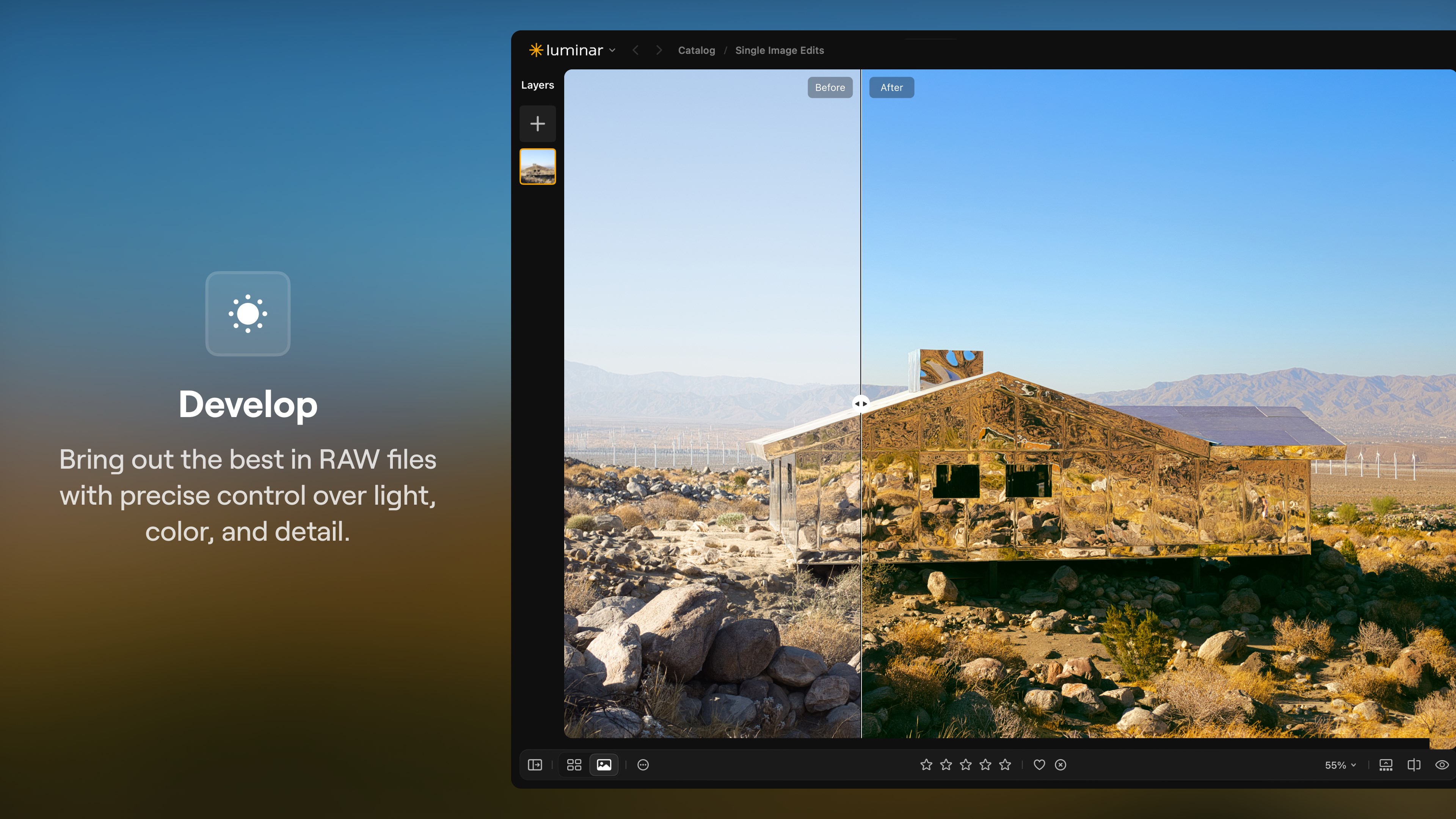
Task: Add a new layer with plus button
Action: click(538, 123)
